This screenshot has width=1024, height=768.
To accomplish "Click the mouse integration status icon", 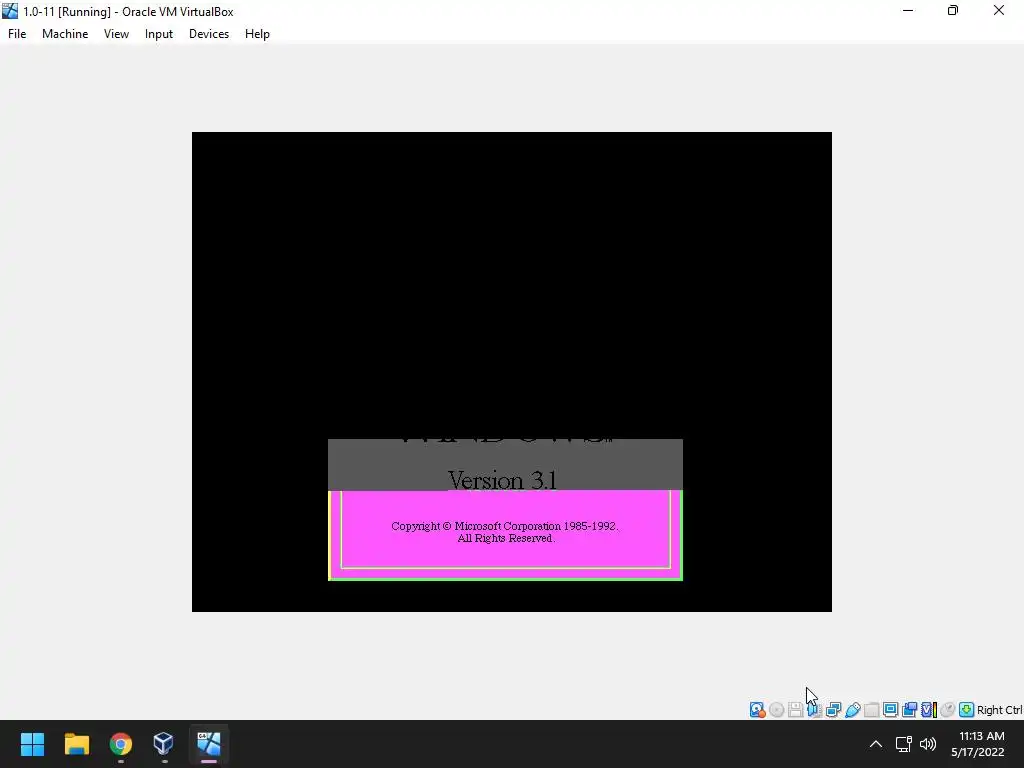I will tap(948, 709).
